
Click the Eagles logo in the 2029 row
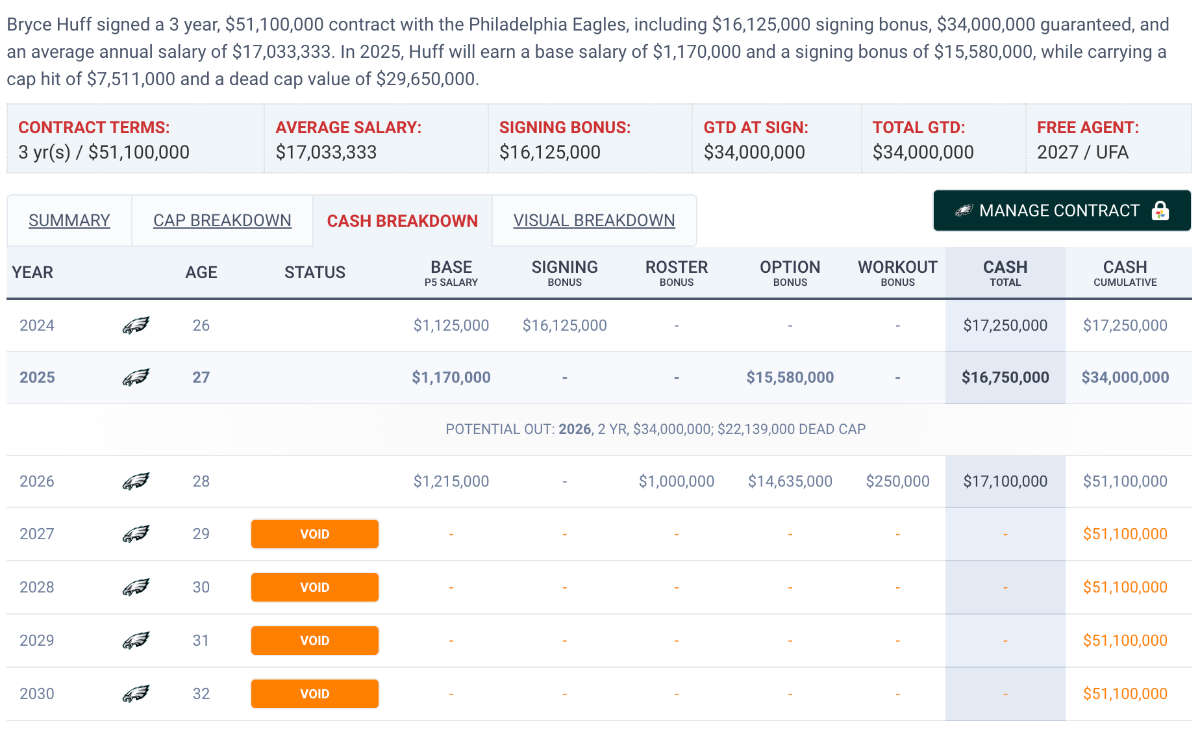[x=136, y=640]
